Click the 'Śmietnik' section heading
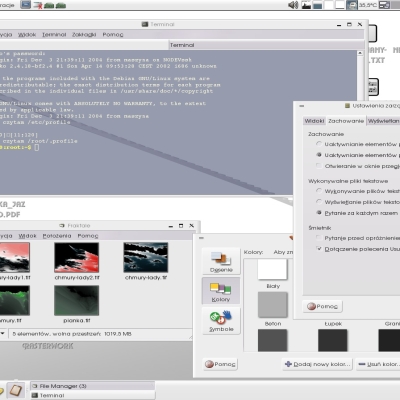Viewport: 400px width, 400px height. point(319,228)
